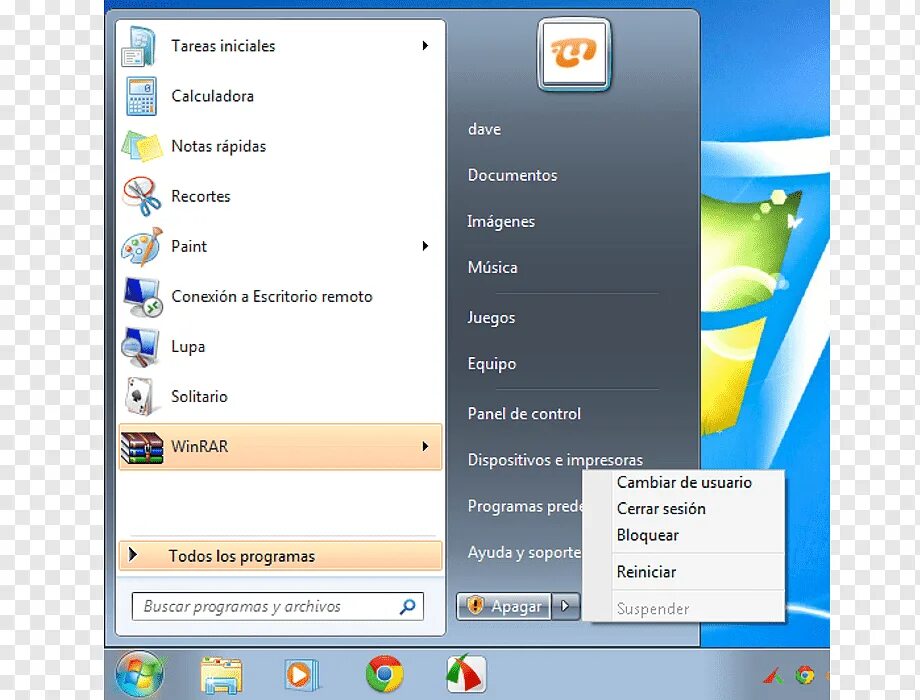Screen dimensions: 920x700
Task: Launch the Calculadora icon
Action: [141, 96]
